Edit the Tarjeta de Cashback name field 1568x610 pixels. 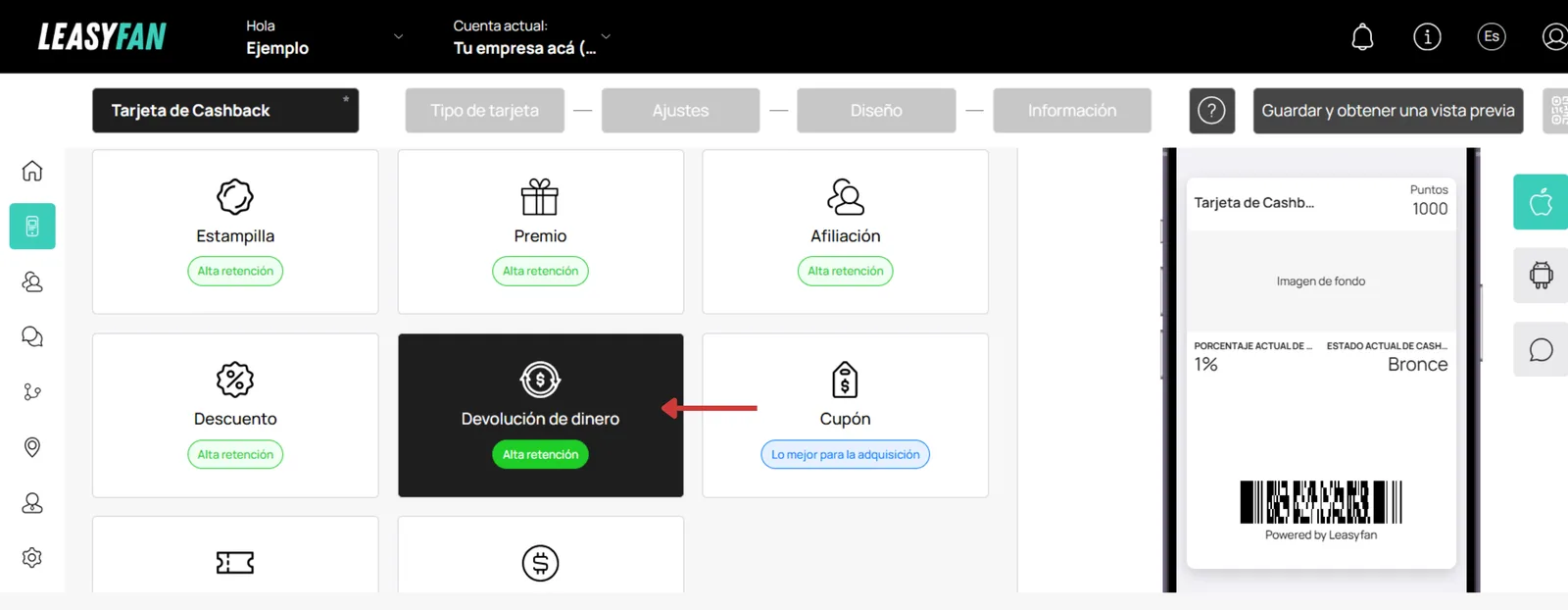click(x=225, y=111)
